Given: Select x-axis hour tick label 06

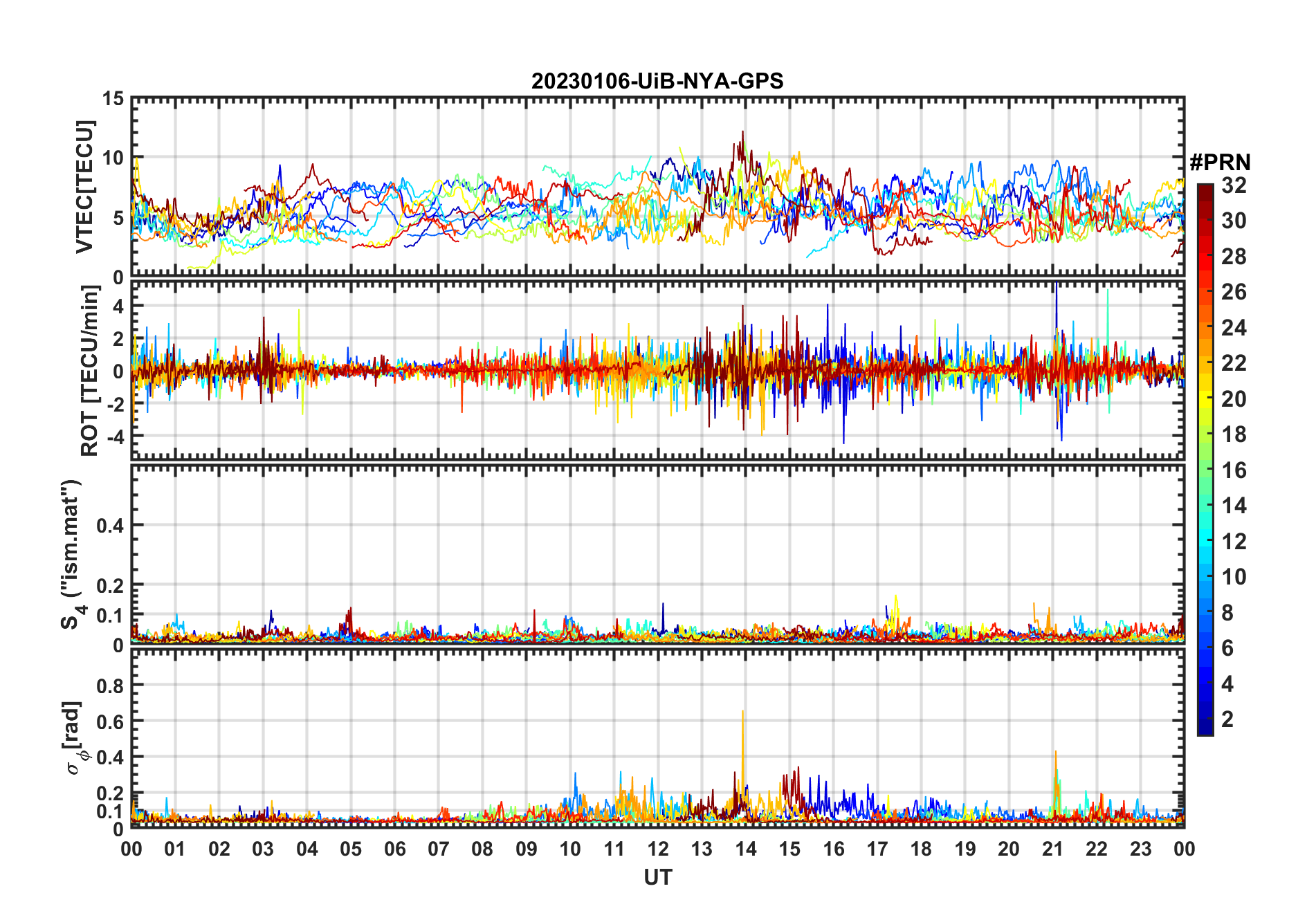Looking at the screenshot, I should (x=395, y=849).
